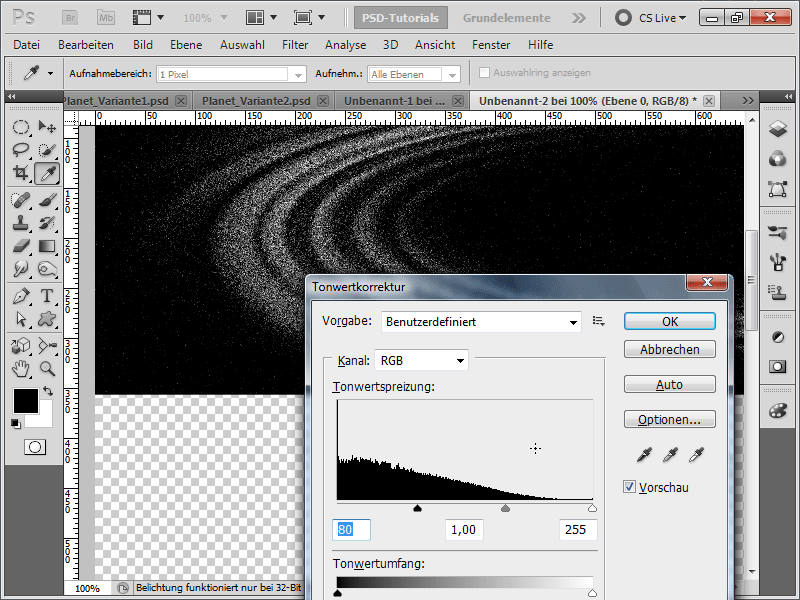The height and width of the screenshot is (600, 800).
Task: Select the Zoom tool
Action: point(47,368)
